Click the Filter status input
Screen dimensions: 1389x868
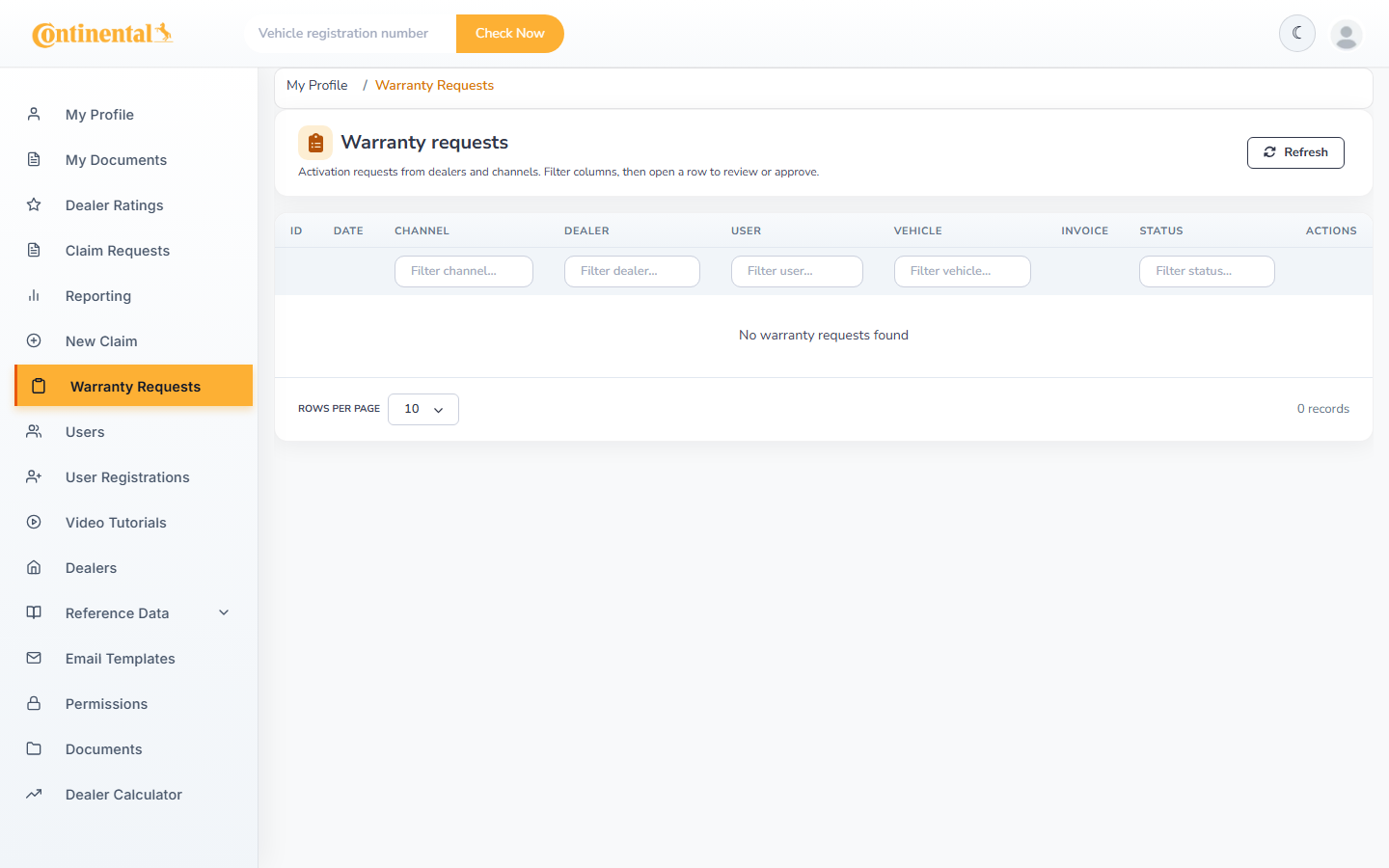pyautogui.click(x=1207, y=271)
